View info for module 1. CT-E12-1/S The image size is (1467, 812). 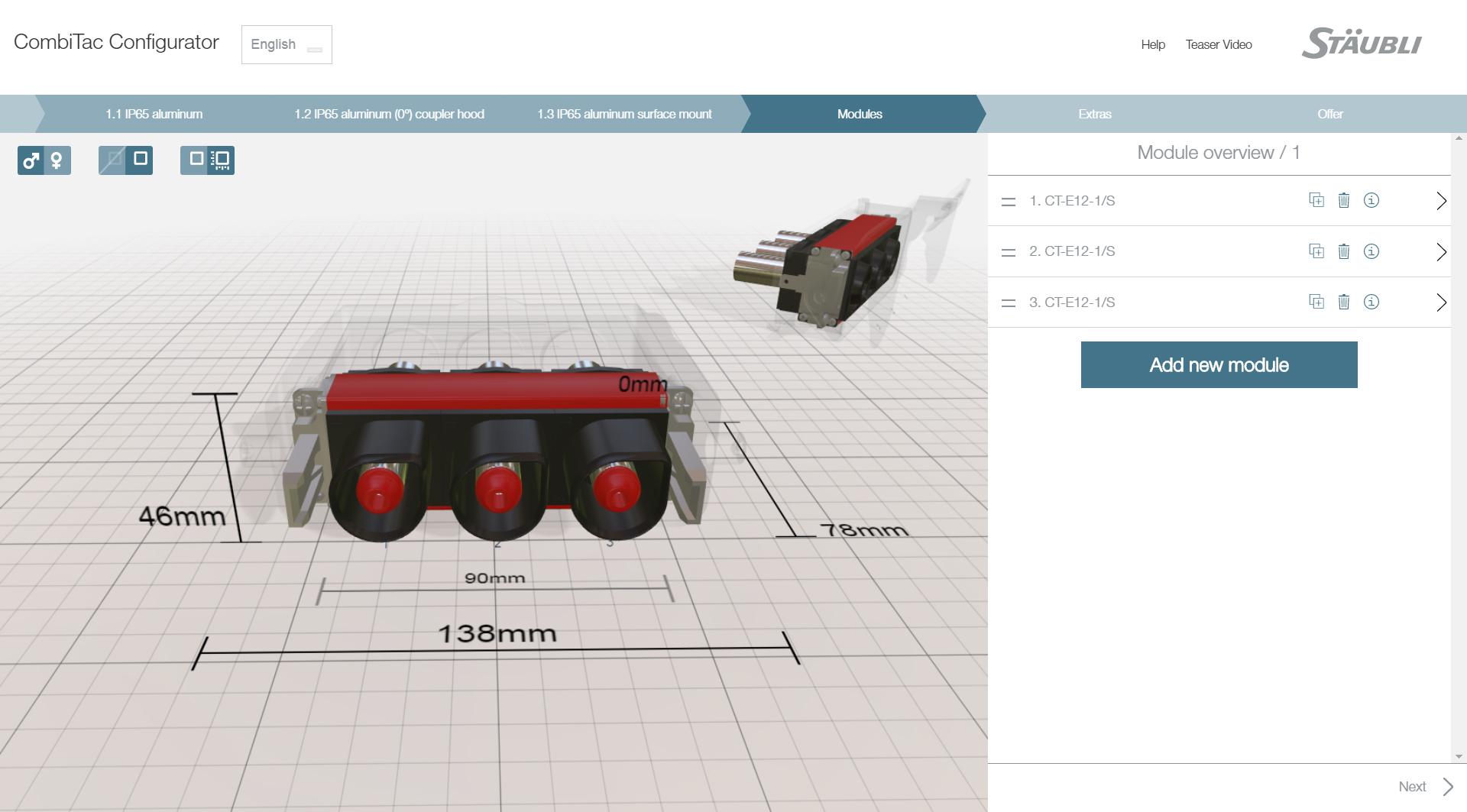(x=1371, y=200)
